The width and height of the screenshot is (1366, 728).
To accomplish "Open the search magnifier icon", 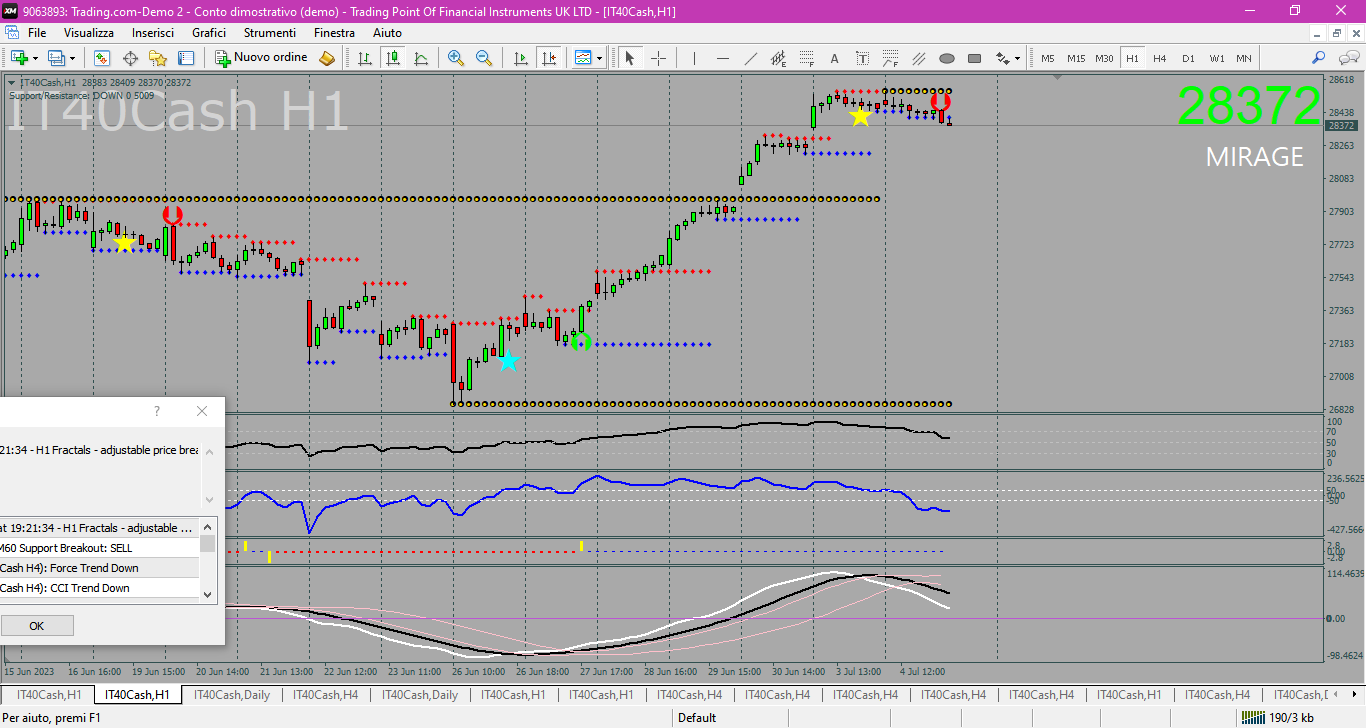I will click(x=1319, y=58).
